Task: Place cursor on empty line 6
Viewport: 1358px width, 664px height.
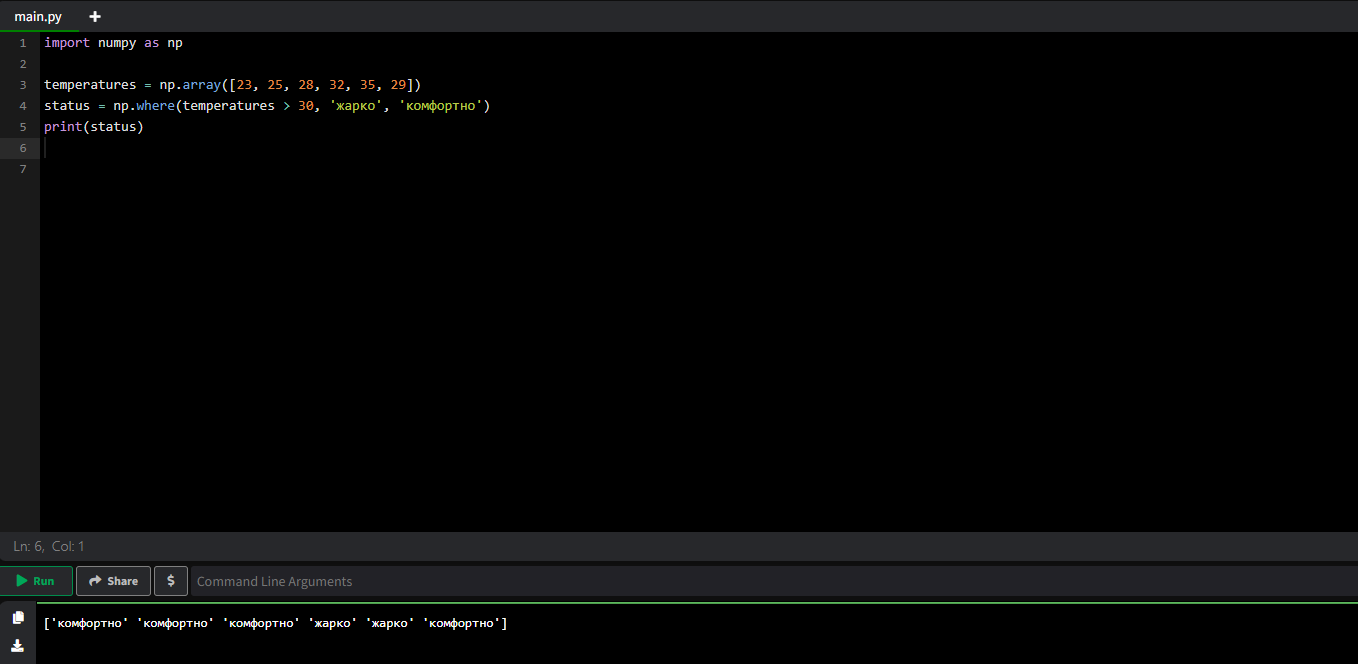Action: click(698, 148)
